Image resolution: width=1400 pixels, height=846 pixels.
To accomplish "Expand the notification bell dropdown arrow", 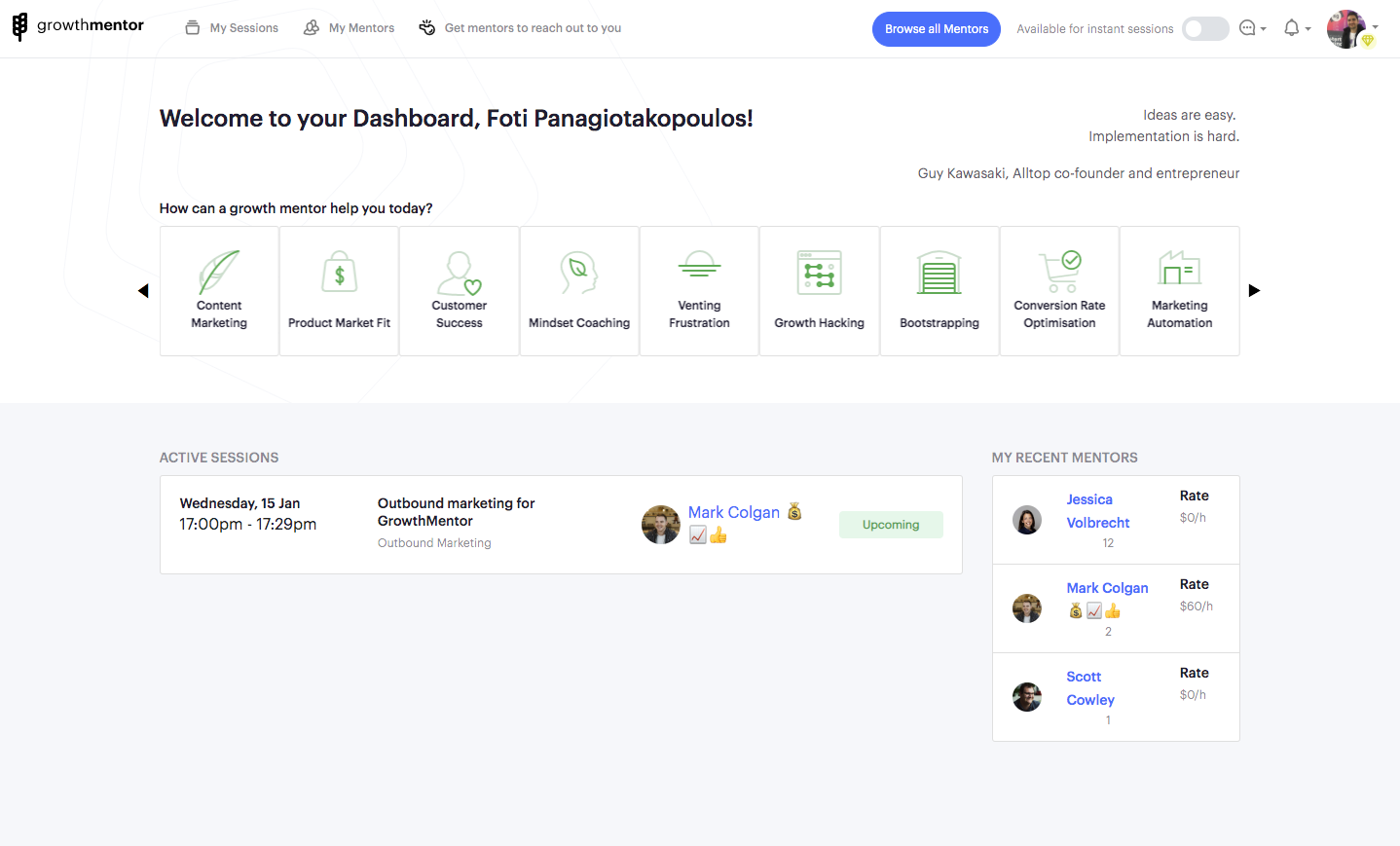I will [1308, 29].
